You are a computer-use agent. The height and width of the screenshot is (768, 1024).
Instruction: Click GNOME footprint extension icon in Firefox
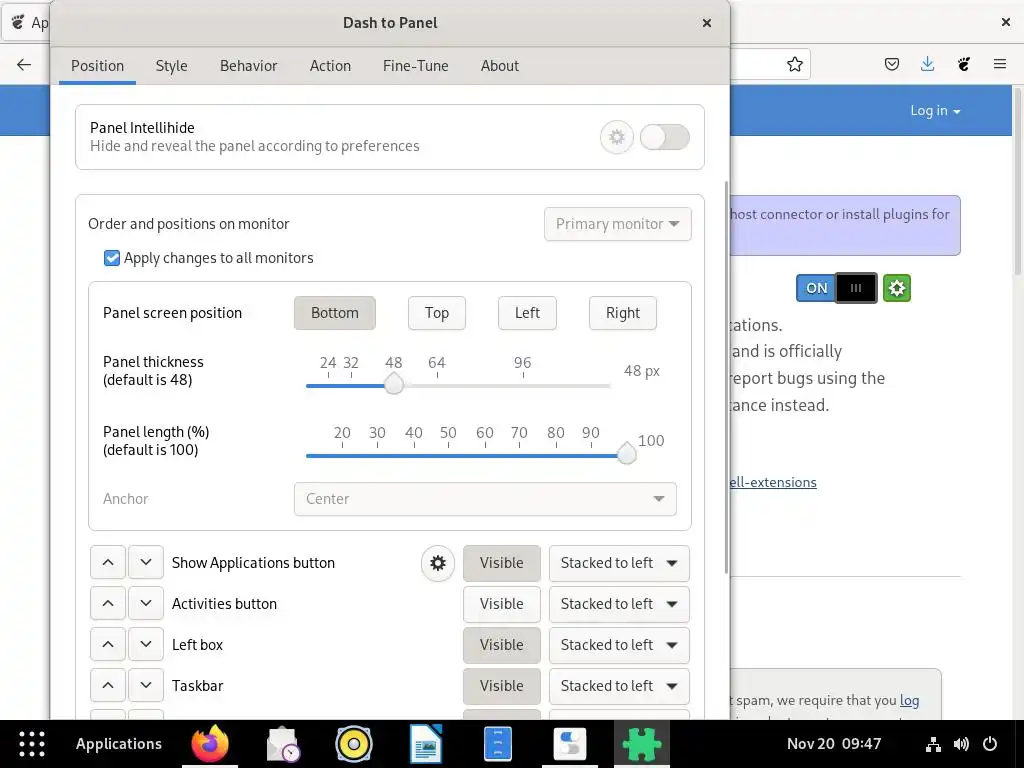point(964,64)
